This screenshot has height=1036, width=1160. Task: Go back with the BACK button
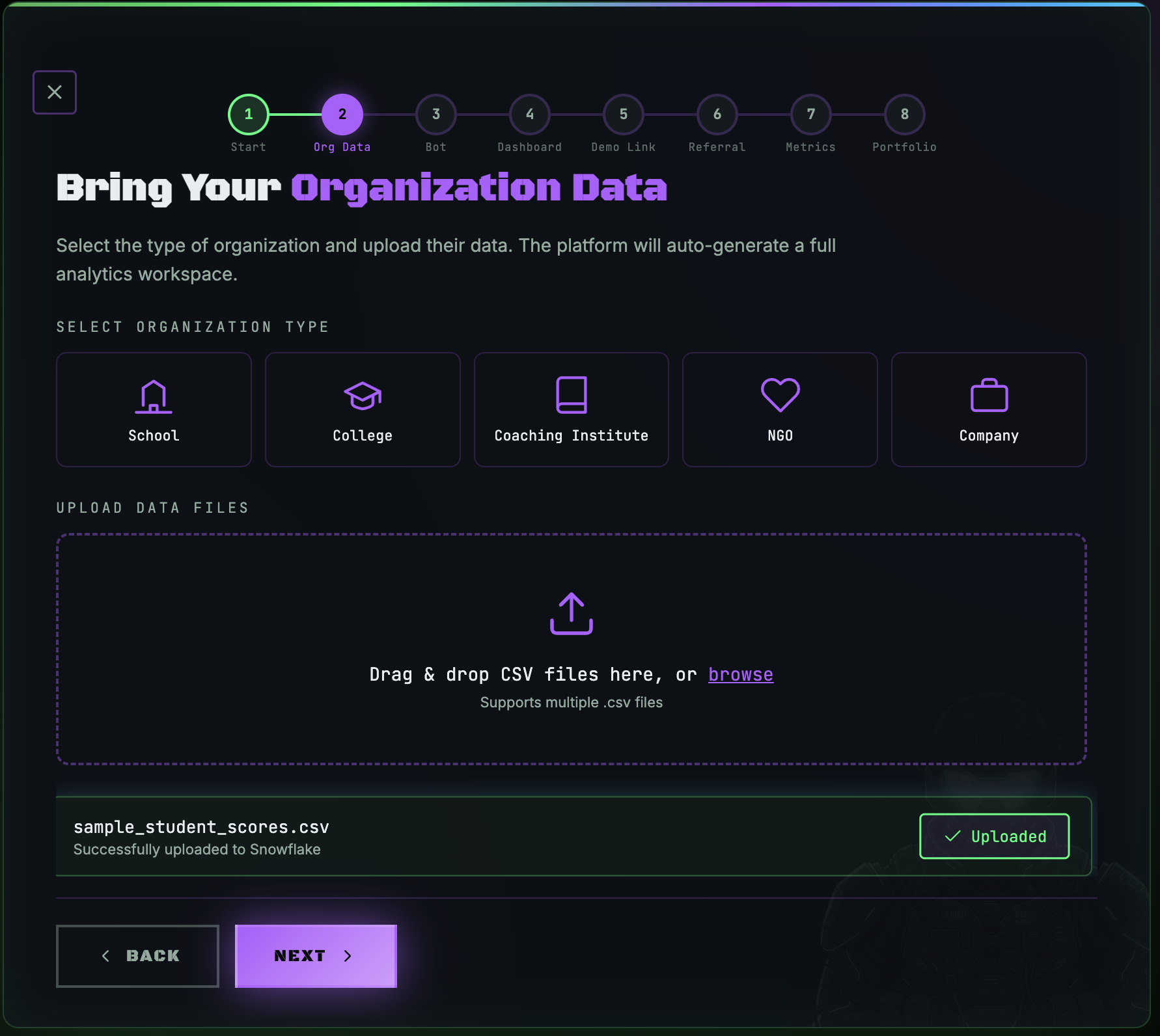click(137, 956)
